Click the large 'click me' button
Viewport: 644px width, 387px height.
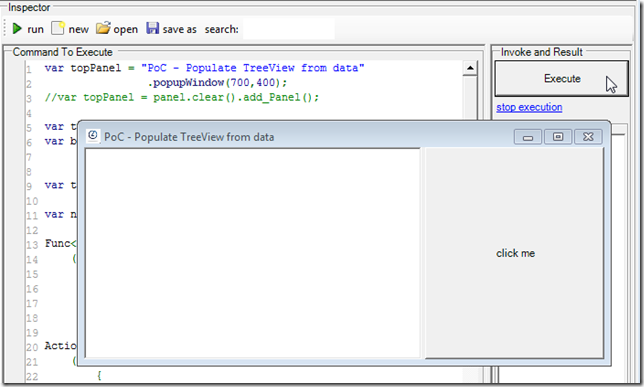point(515,253)
